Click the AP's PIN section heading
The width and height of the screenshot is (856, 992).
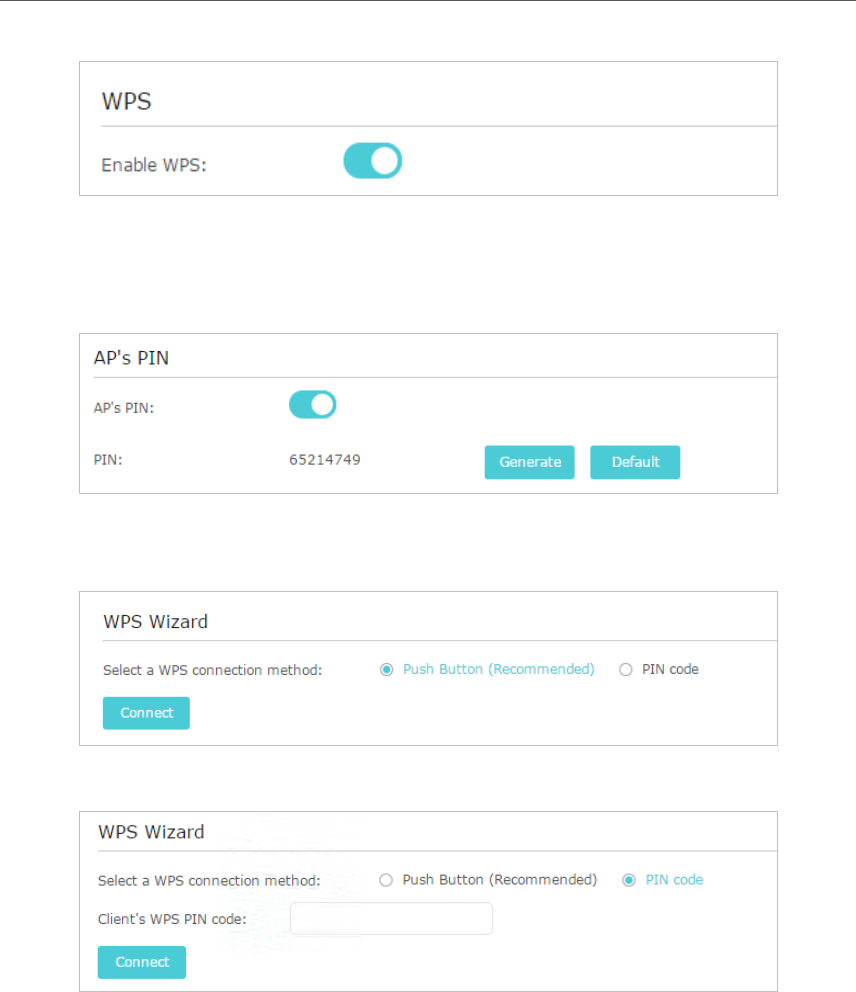click(x=131, y=358)
